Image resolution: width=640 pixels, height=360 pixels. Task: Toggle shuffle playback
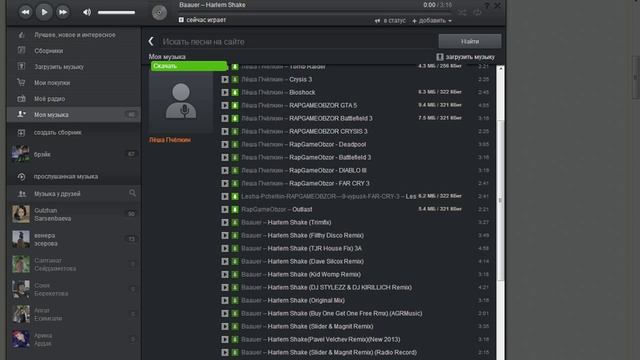point(462,13)
